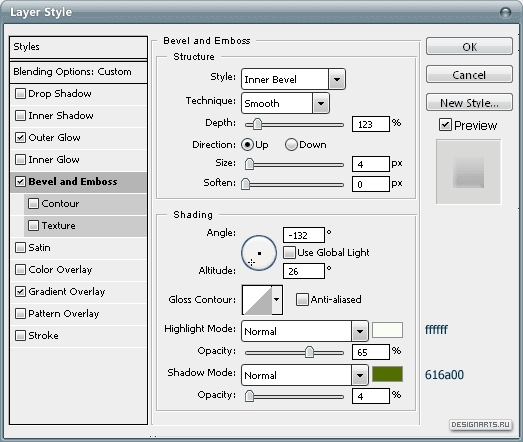
Task: Uncheck the Bevel and Emboss checkbox
Action: pos(20,181)
